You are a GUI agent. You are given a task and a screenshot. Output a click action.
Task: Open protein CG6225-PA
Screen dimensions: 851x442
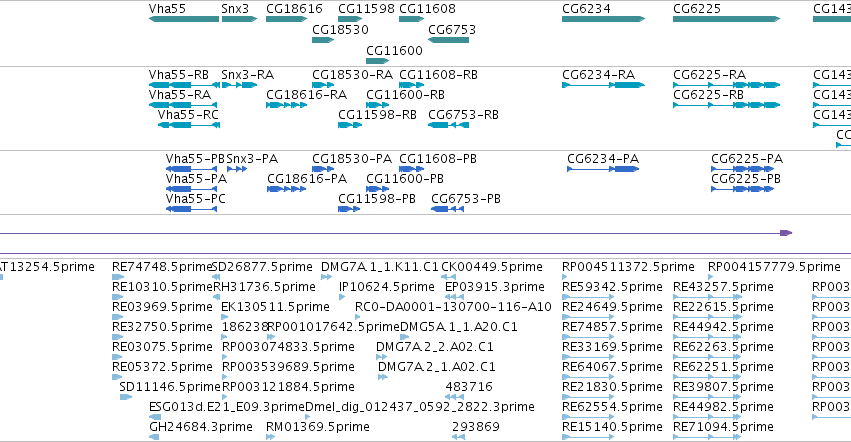[747, 159]
